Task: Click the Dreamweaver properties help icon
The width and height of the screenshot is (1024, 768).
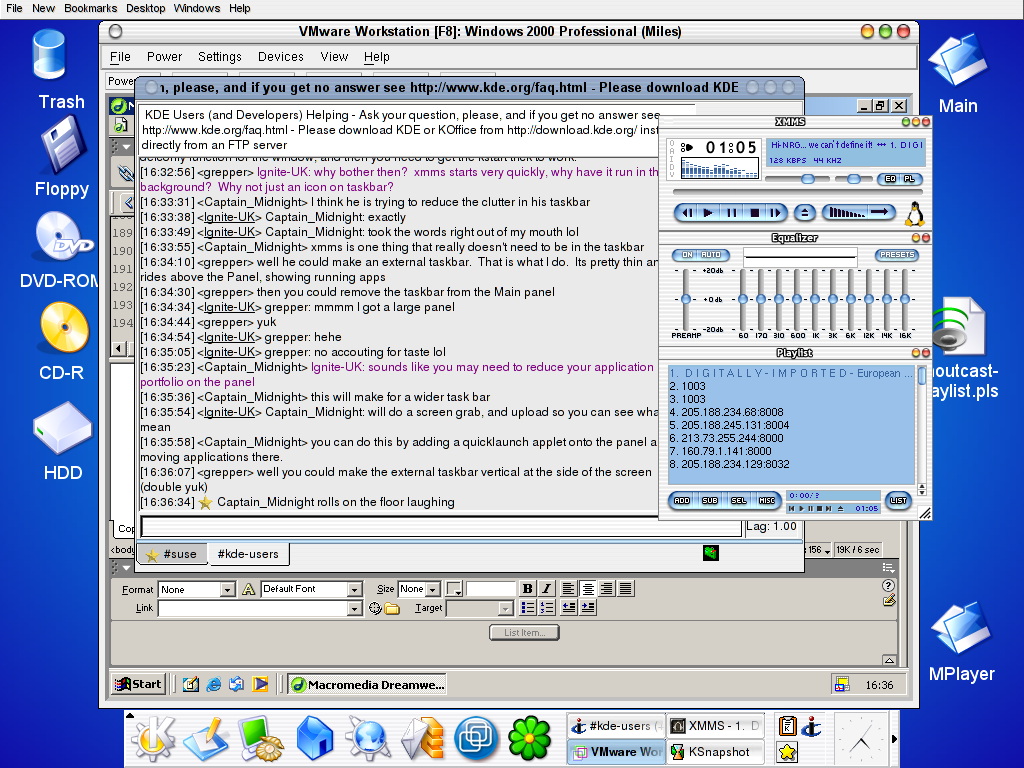Action: point(888,585)
